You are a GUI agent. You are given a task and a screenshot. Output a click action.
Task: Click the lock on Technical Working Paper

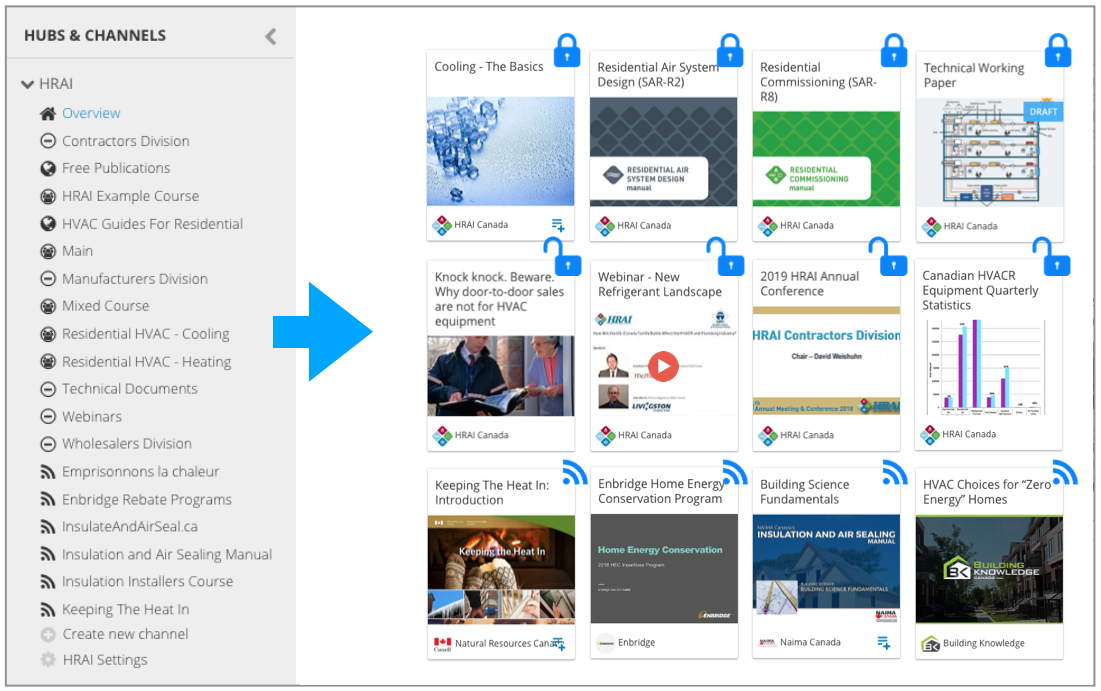click(x=1057, y=51)
